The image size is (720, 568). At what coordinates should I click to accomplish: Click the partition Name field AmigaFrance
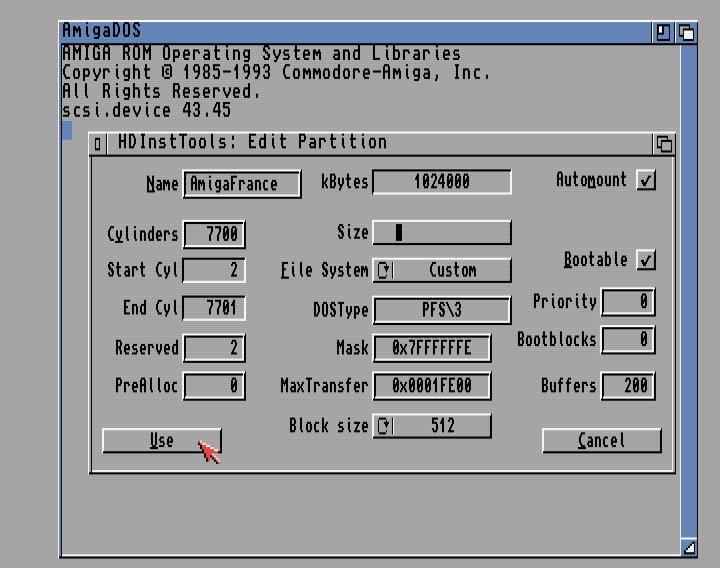[x=242, y=184]
